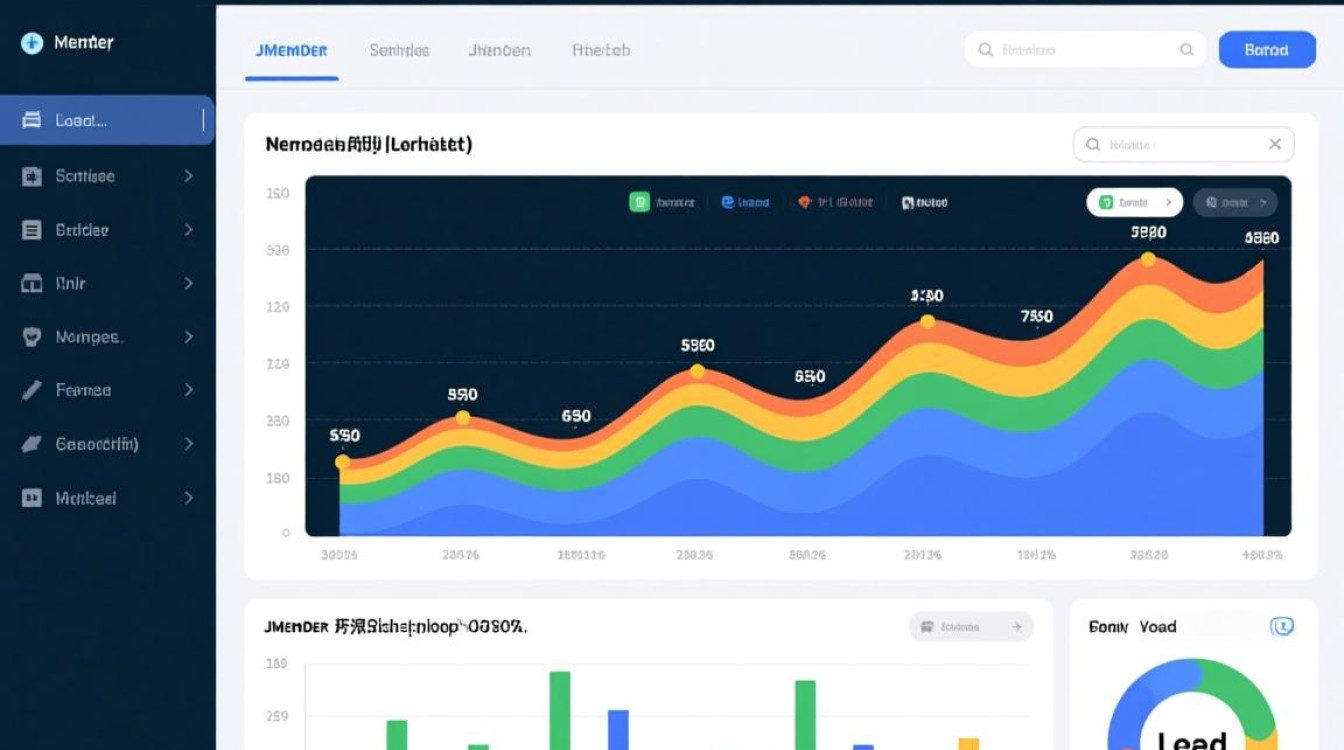The width and height of the screenshot is (1344, 750).
Task: Click the magnifier icon at right of top search bar
Action: click(1187, 50)
